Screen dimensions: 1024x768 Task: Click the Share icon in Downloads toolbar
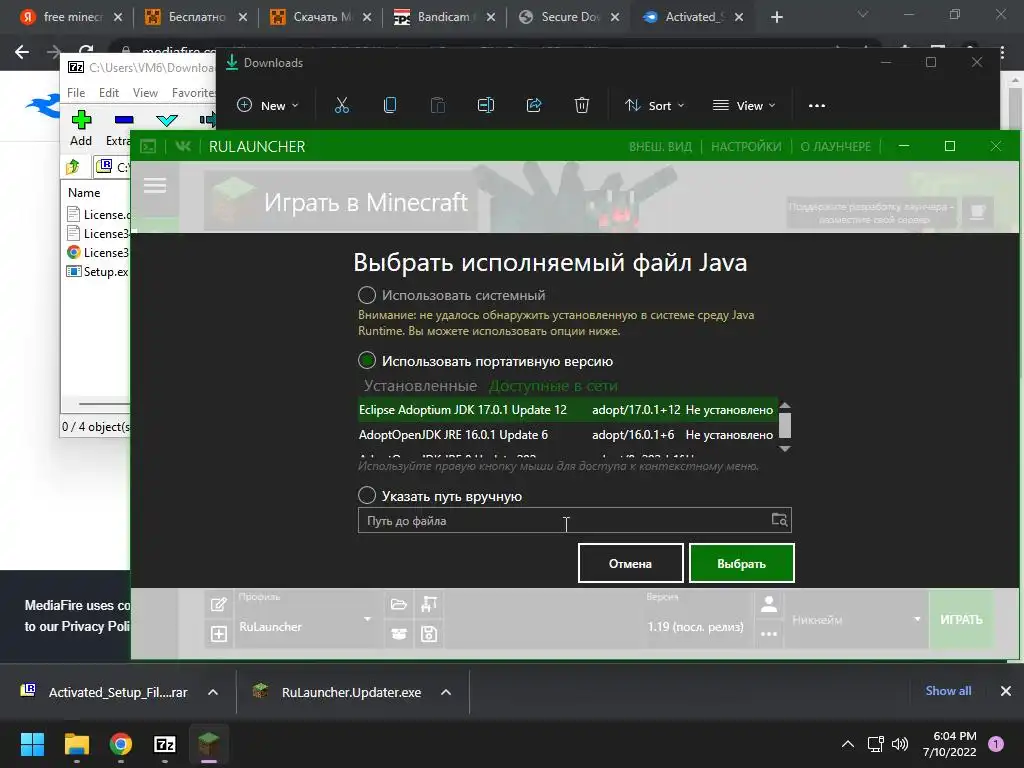[534, 105]
